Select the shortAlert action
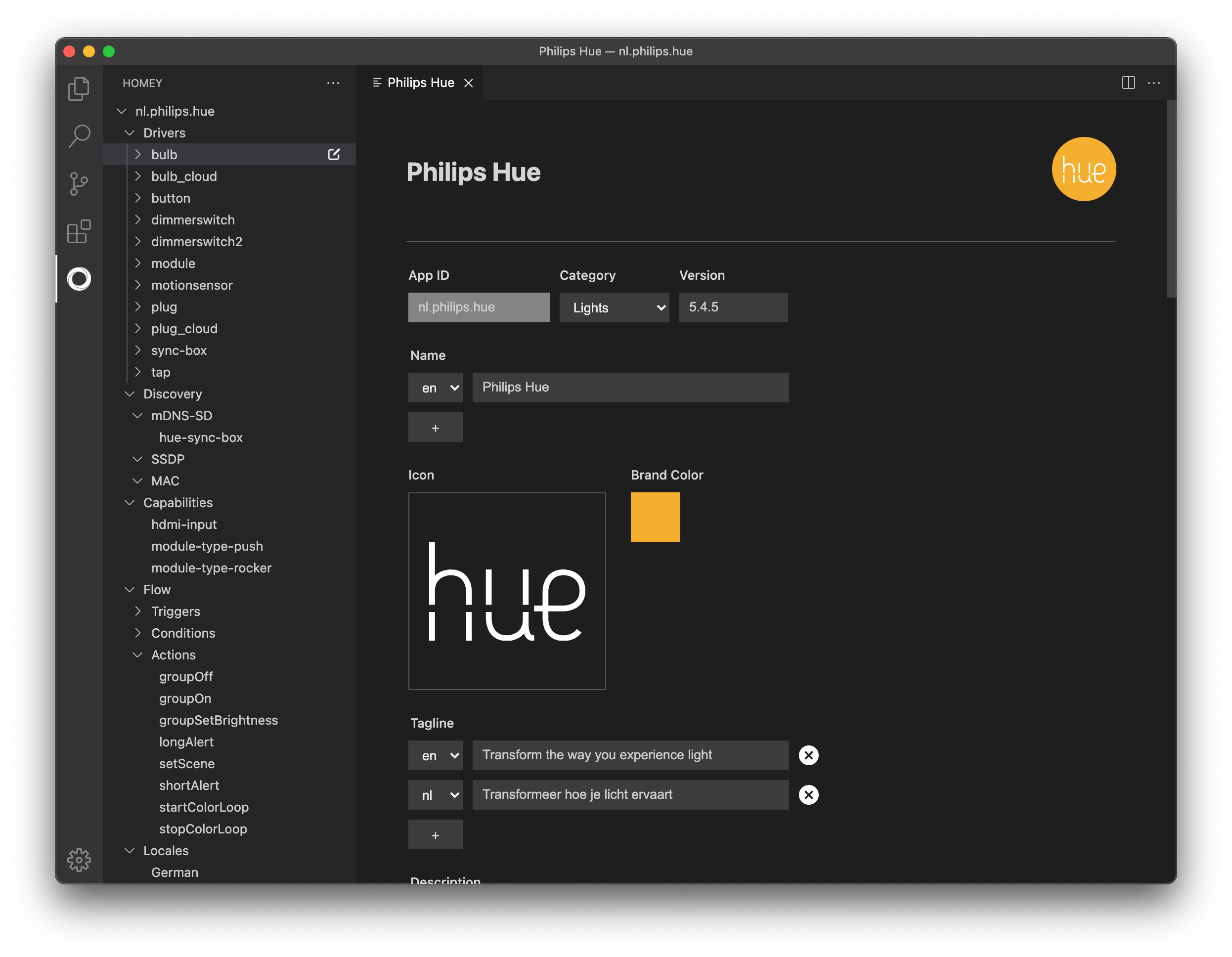Viewport: 1232px width, 957px height. [189, 785]
